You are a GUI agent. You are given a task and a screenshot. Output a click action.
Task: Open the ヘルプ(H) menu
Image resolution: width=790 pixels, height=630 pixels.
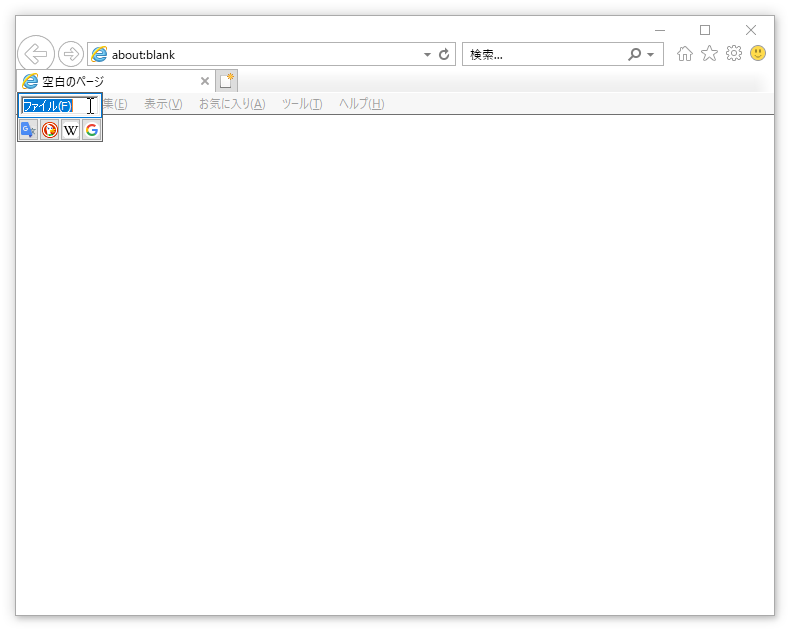[x=361, y=104]
